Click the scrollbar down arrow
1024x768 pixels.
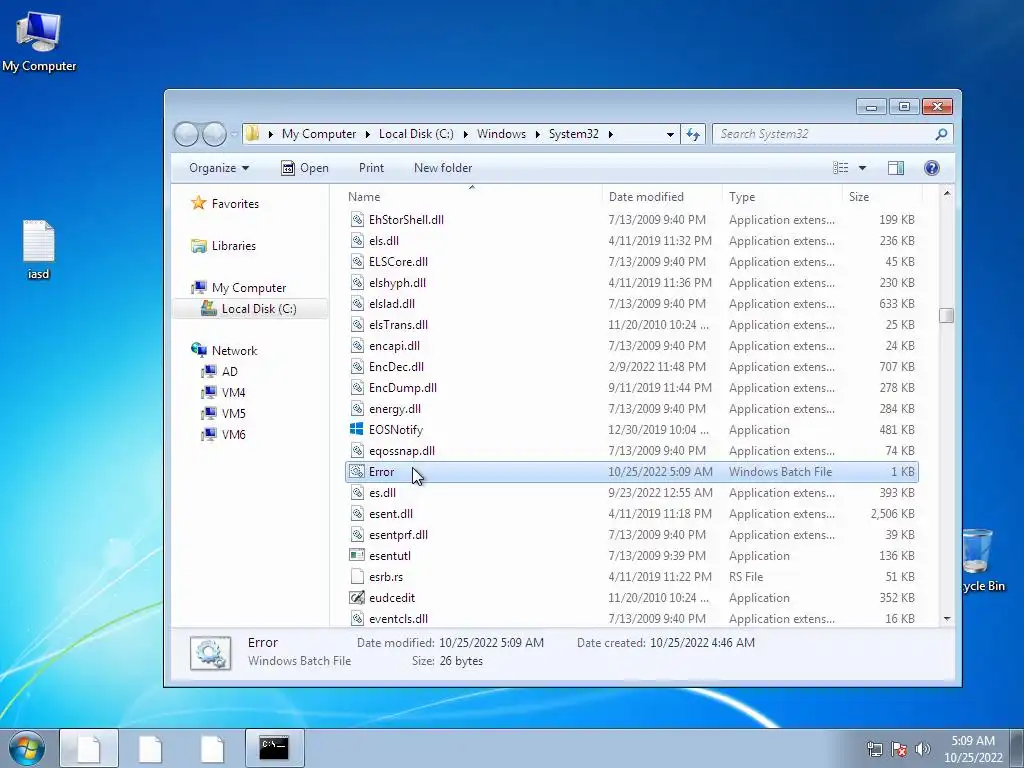coord(947,618)
